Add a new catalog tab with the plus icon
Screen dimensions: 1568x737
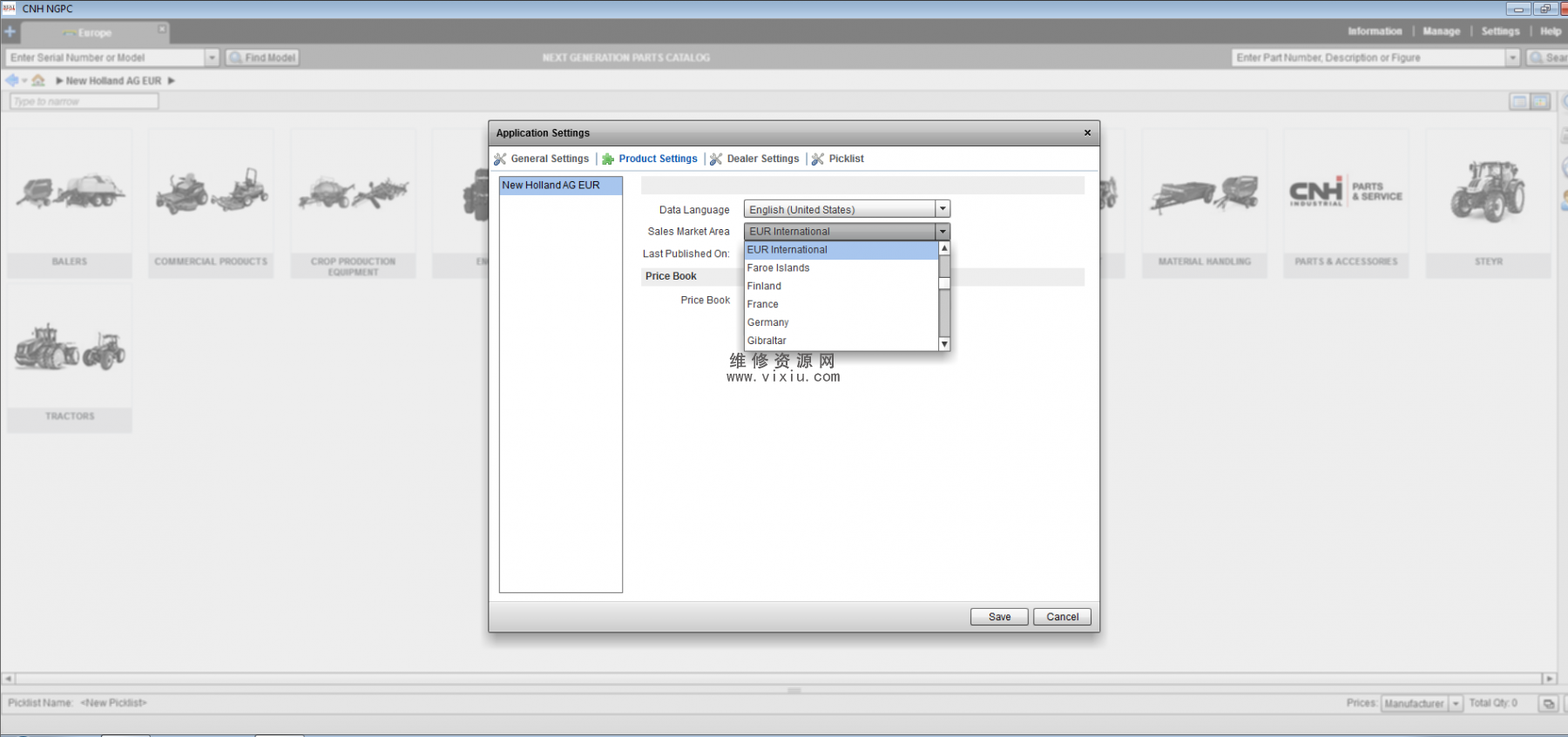(10, 32)
